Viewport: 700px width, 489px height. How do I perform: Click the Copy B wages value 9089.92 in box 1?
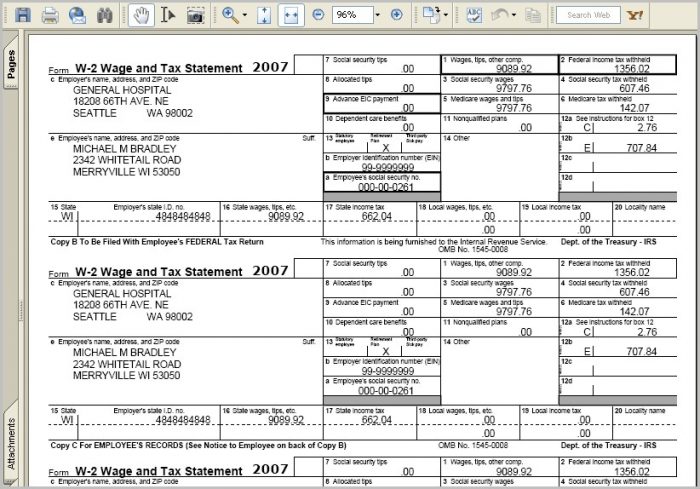point(514,69)
